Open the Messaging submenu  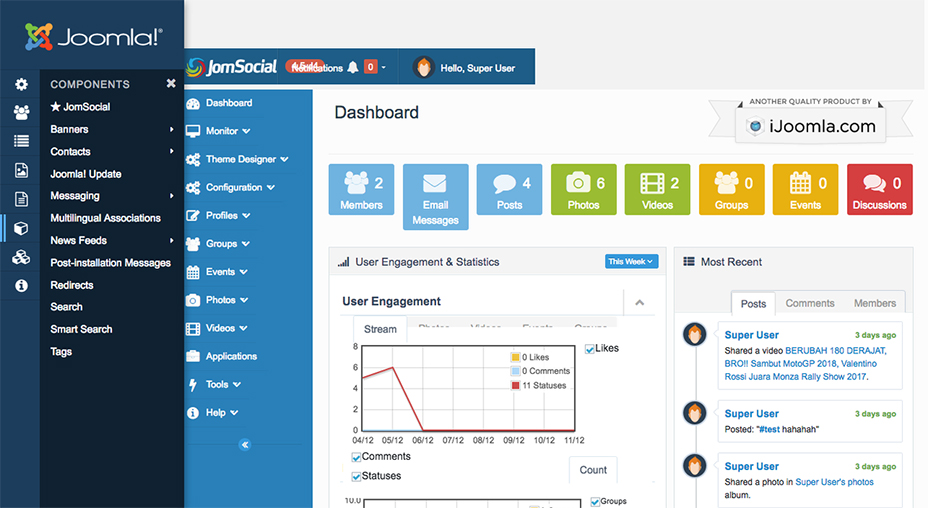click(112, 196)
